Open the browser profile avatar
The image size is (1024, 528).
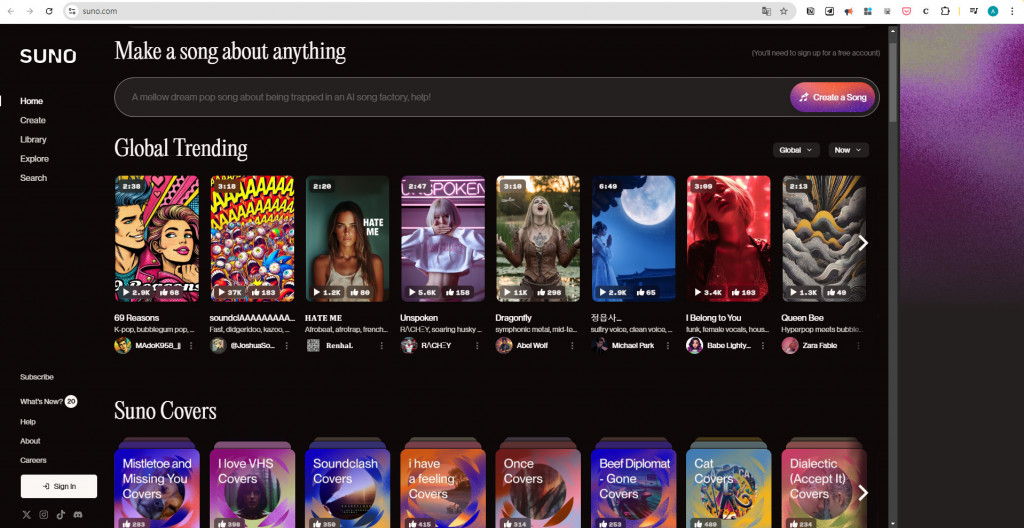(x=993, y=11)
